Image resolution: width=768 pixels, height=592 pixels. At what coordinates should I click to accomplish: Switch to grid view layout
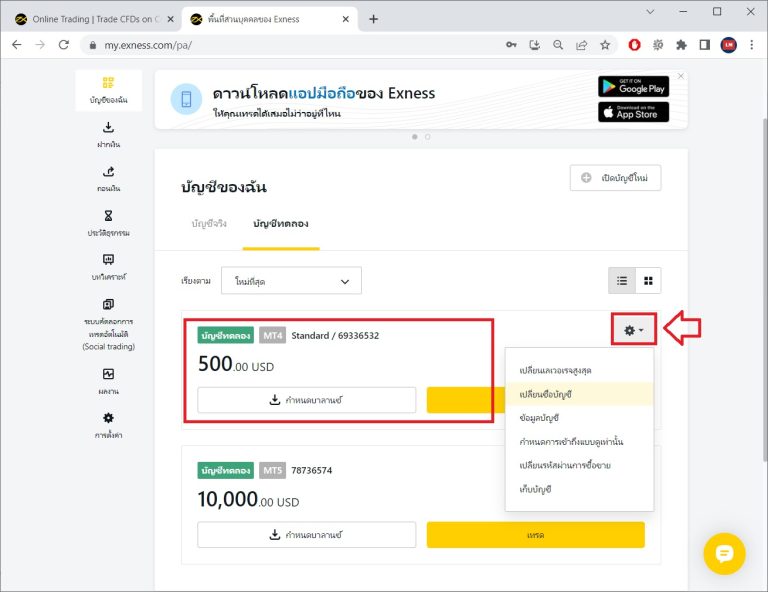[x=648, y=281]
